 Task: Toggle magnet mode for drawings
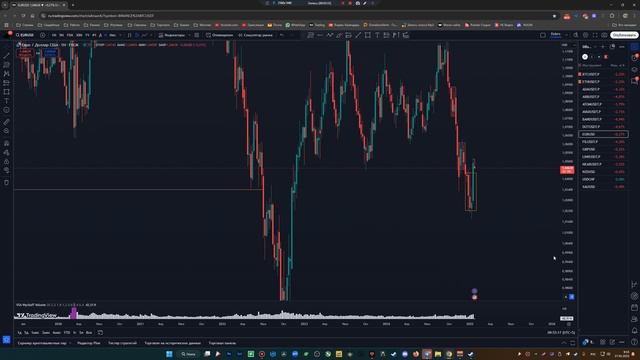click(7, 143)
